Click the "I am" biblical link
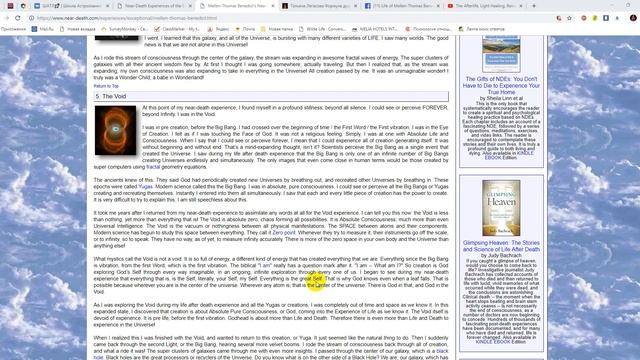 tap(264, 265)
